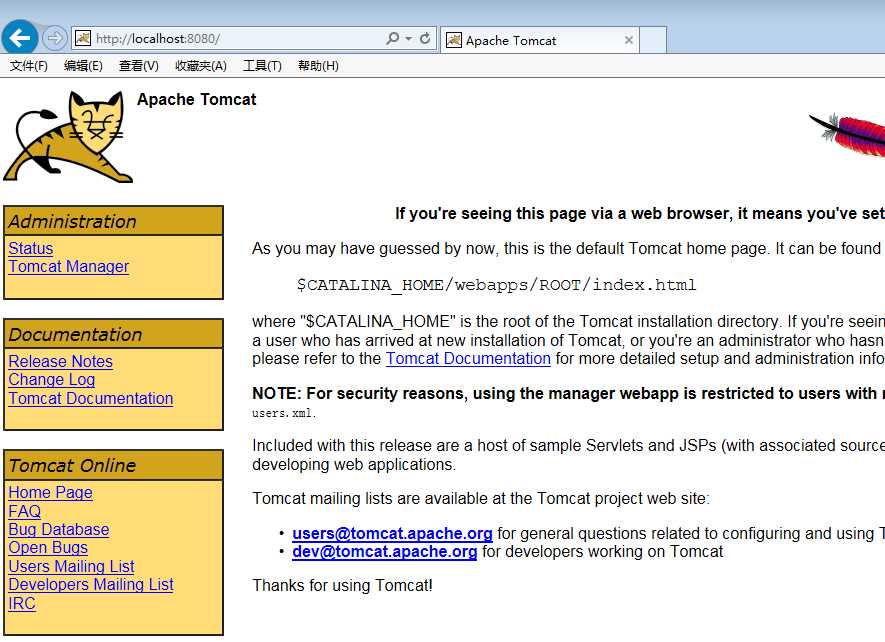Open the 查看(V) menu

pyautogui.click(x=139, y=66)
